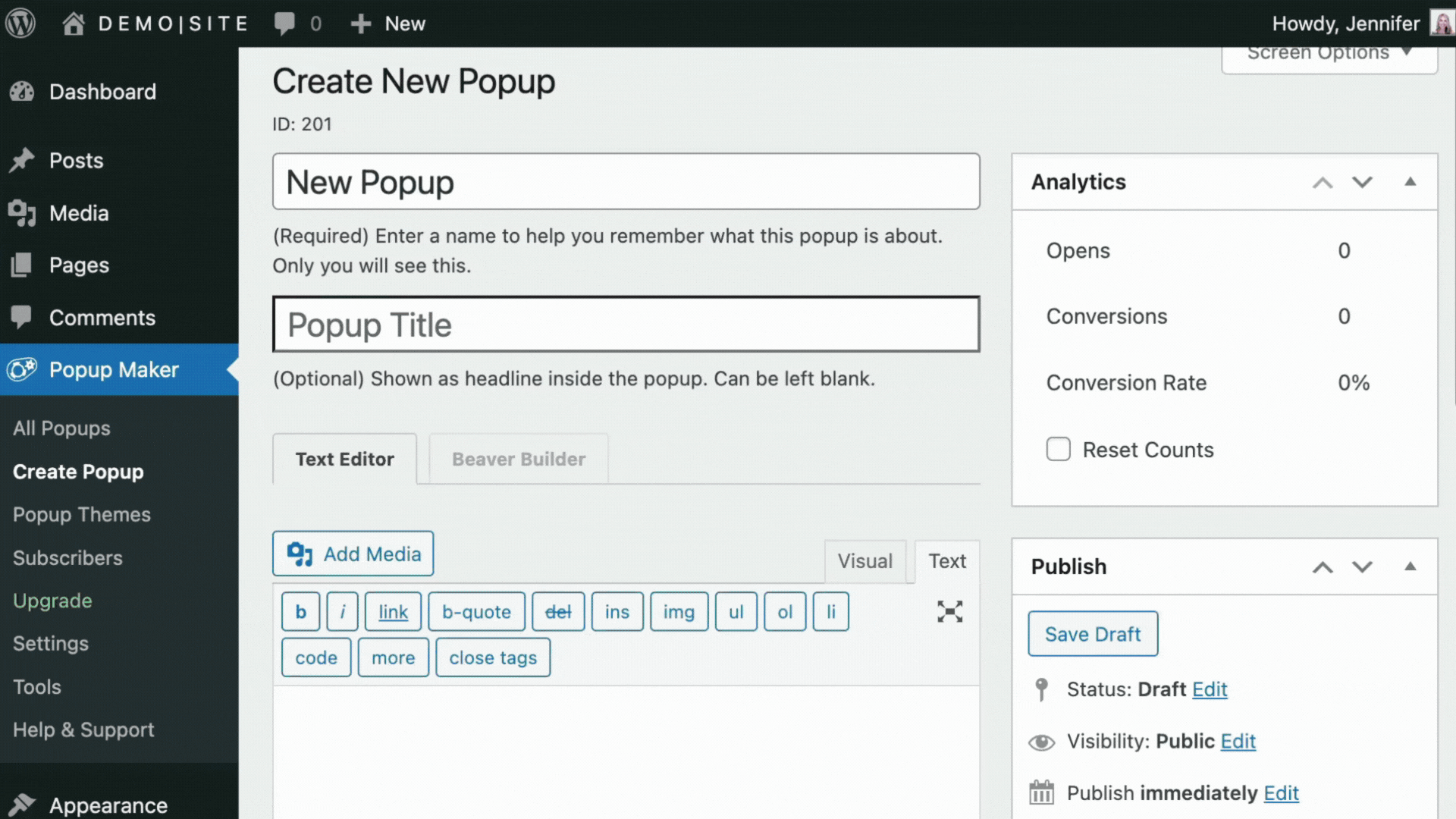Click the italic formatting icon
Image resolution: width=1456 pixels, height=819 pixels.
[x=342, y=611]
